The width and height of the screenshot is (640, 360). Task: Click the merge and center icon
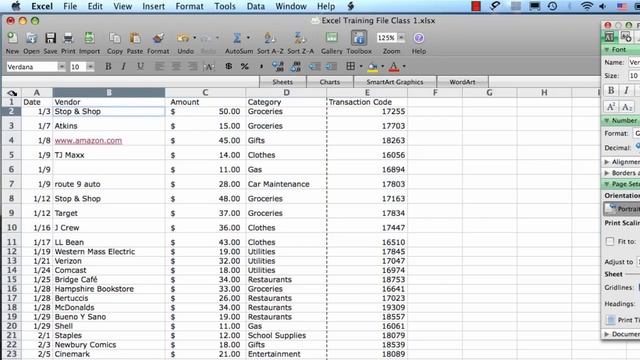[209, 66]
